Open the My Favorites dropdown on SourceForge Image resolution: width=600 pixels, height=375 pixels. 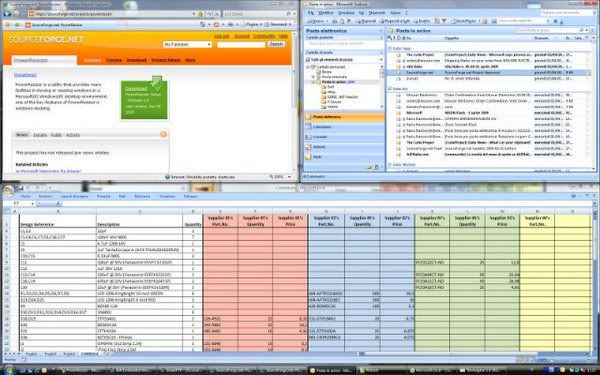(x=188, y=44)
